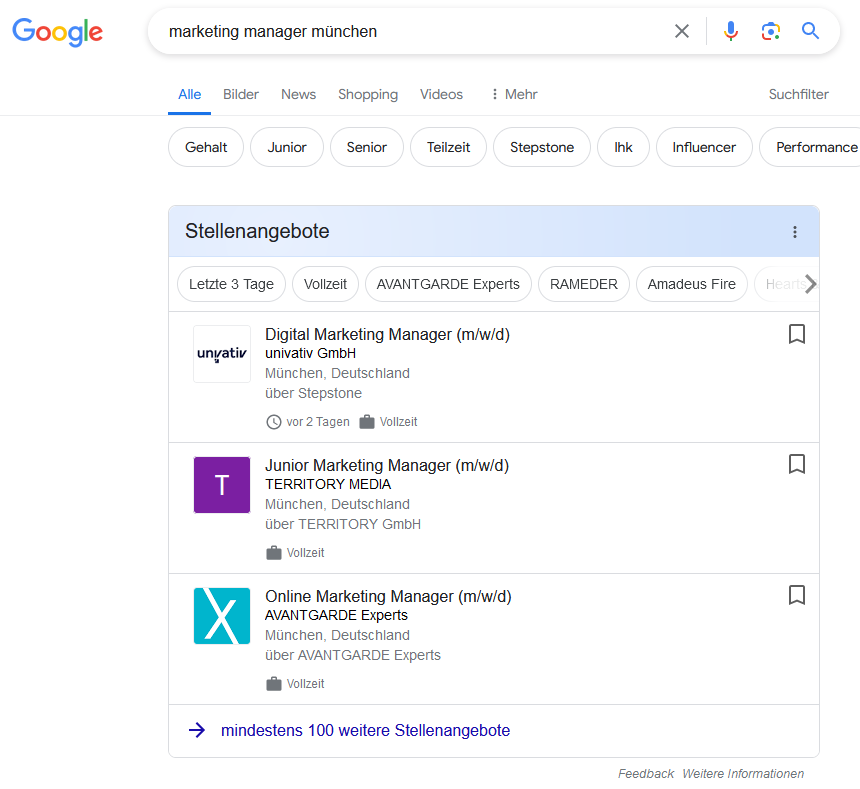This screenshot has height=789, width=860.
Task: Click über Stepstone source text
Action: [x=313, y=393]
